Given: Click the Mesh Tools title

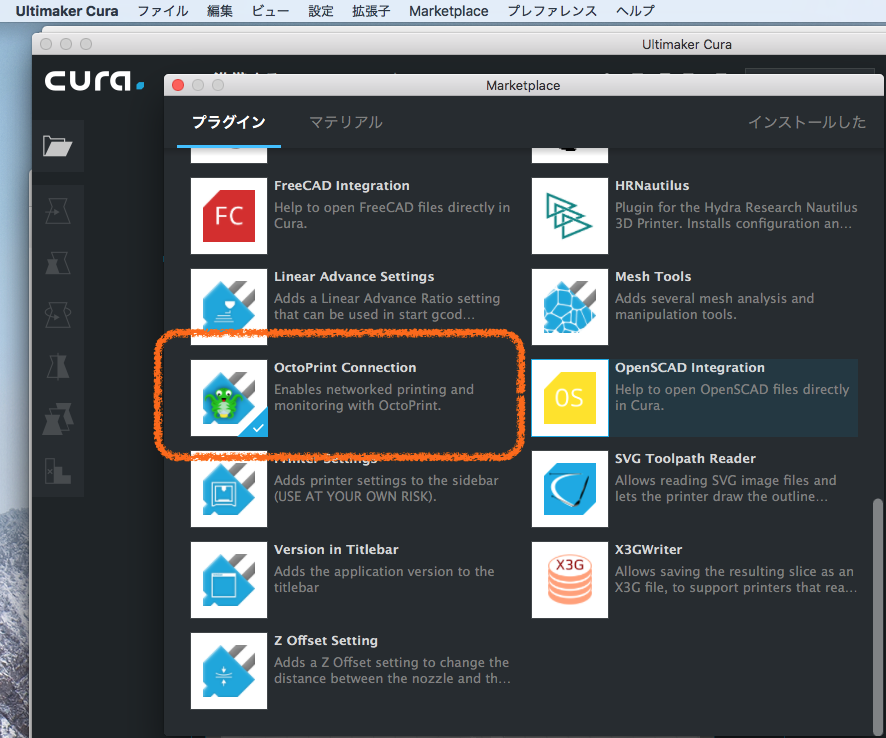Looking at the screenshot, I should [x=653, y=276].
